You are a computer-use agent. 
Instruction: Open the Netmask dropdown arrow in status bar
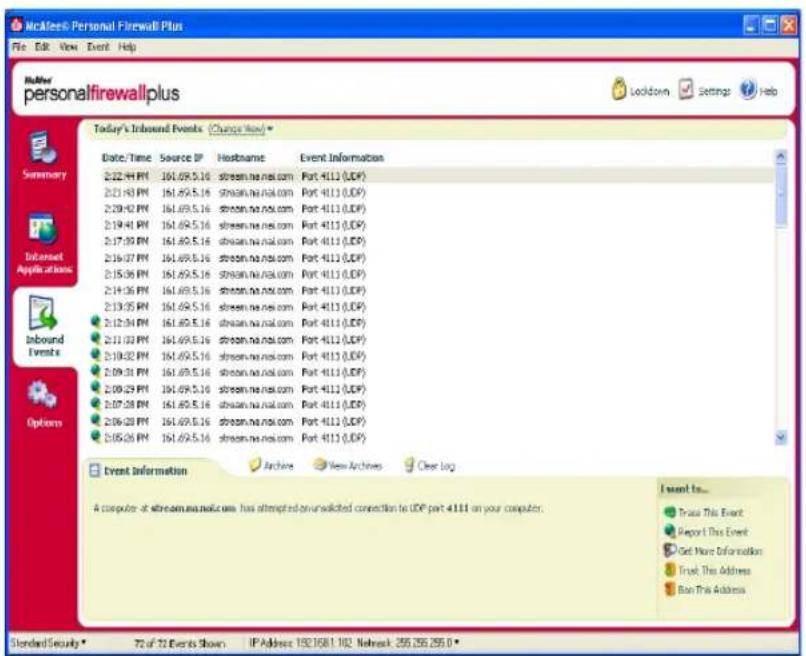[456, 643]
